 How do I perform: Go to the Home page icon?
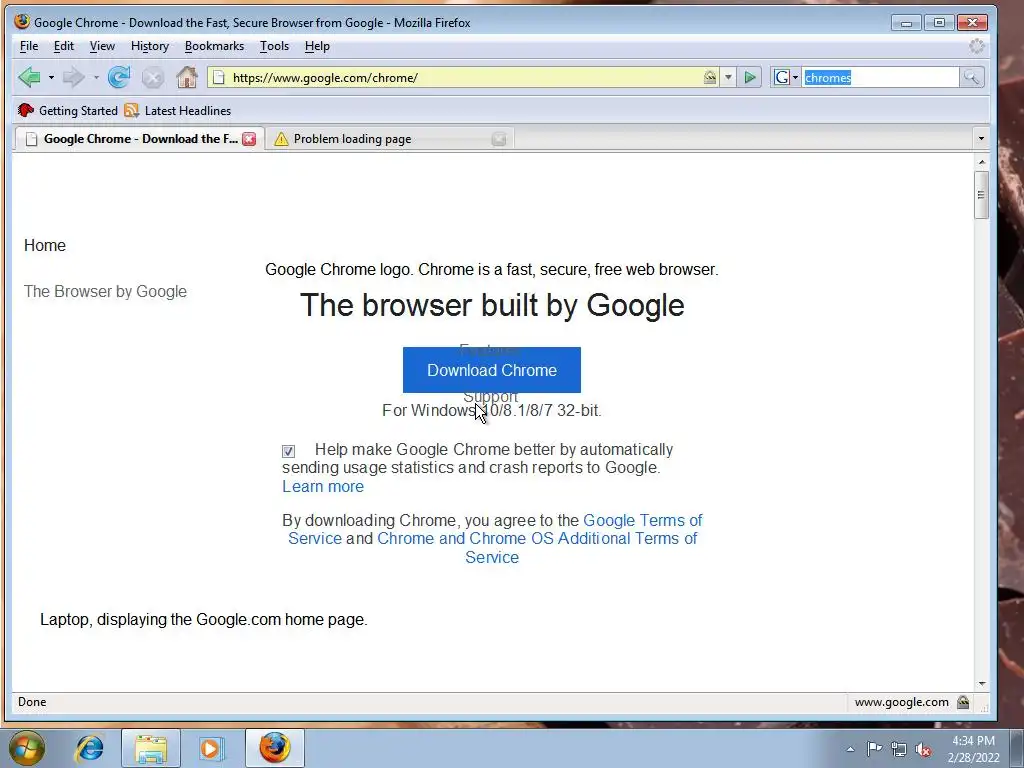187,78
